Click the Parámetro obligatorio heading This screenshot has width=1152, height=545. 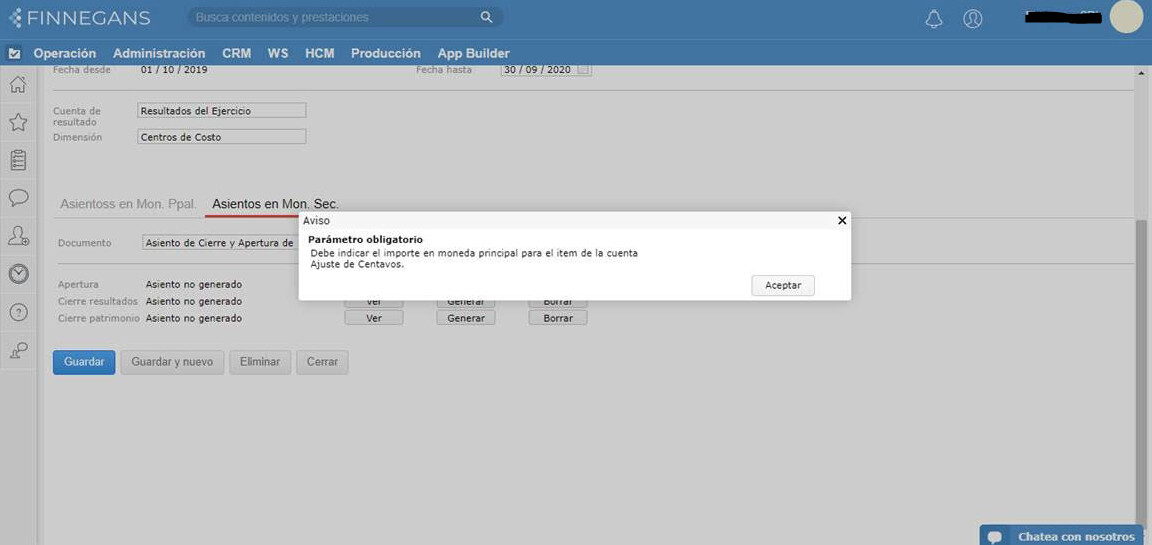tap(365, 239)
